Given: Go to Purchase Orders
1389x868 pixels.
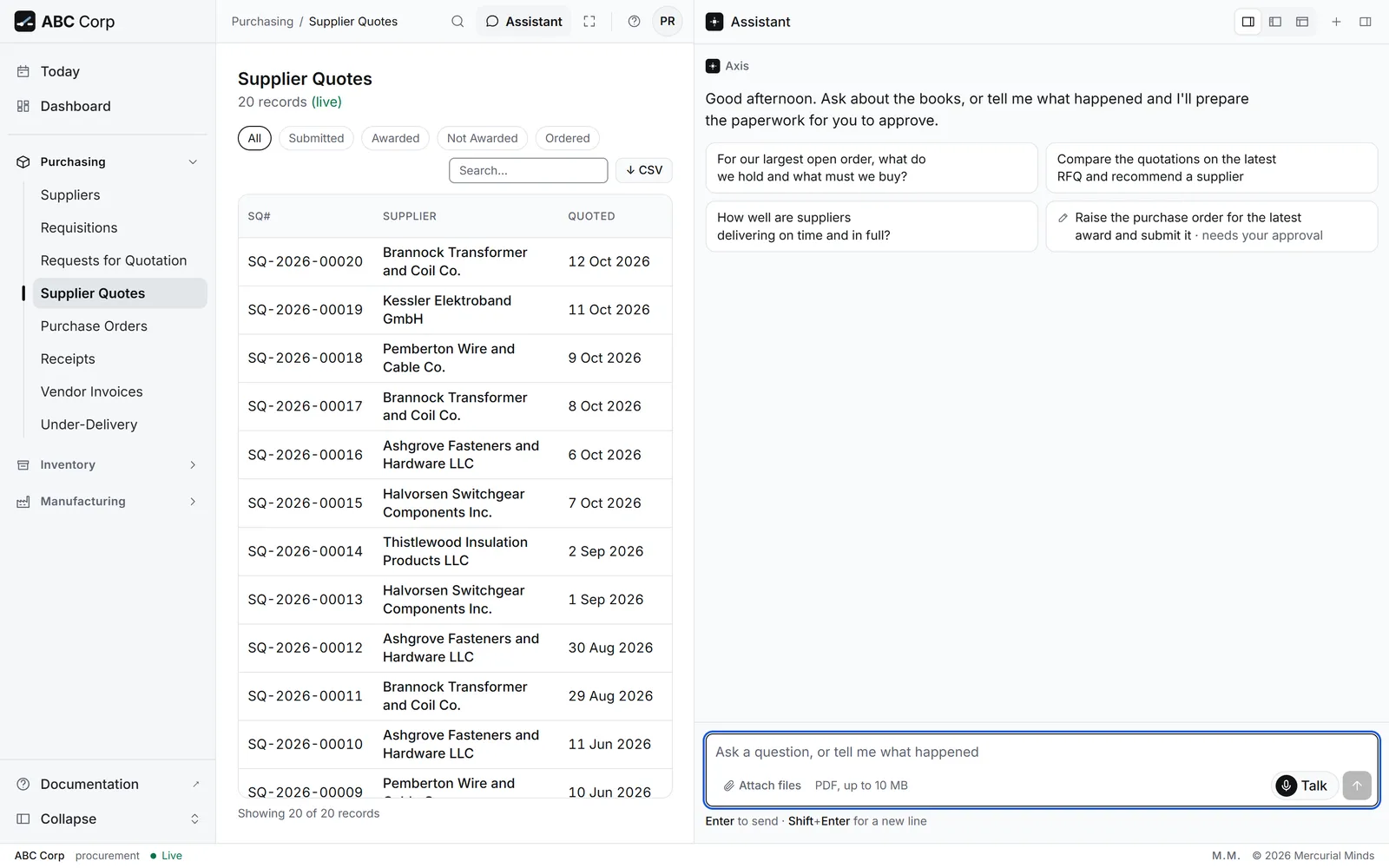Looking at the screenshot, I should 120,325.
